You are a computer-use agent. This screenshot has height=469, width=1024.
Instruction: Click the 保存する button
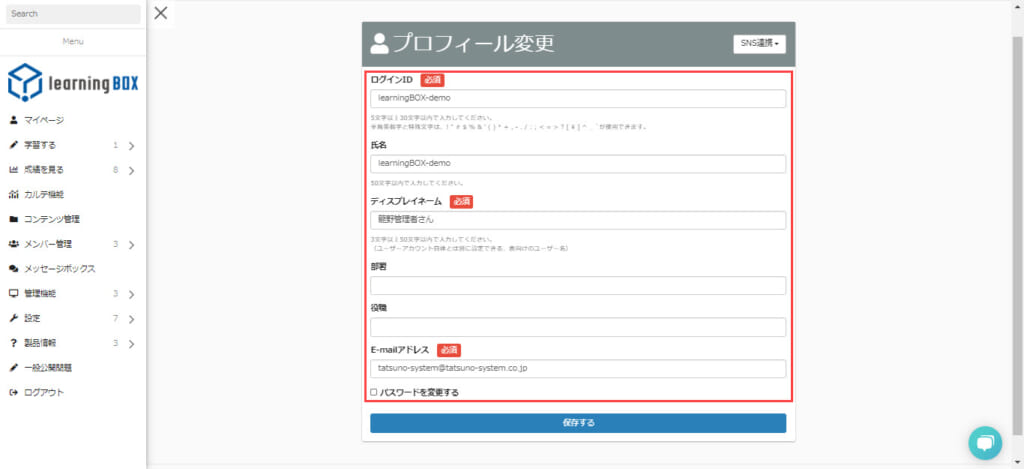pos(578,423)
